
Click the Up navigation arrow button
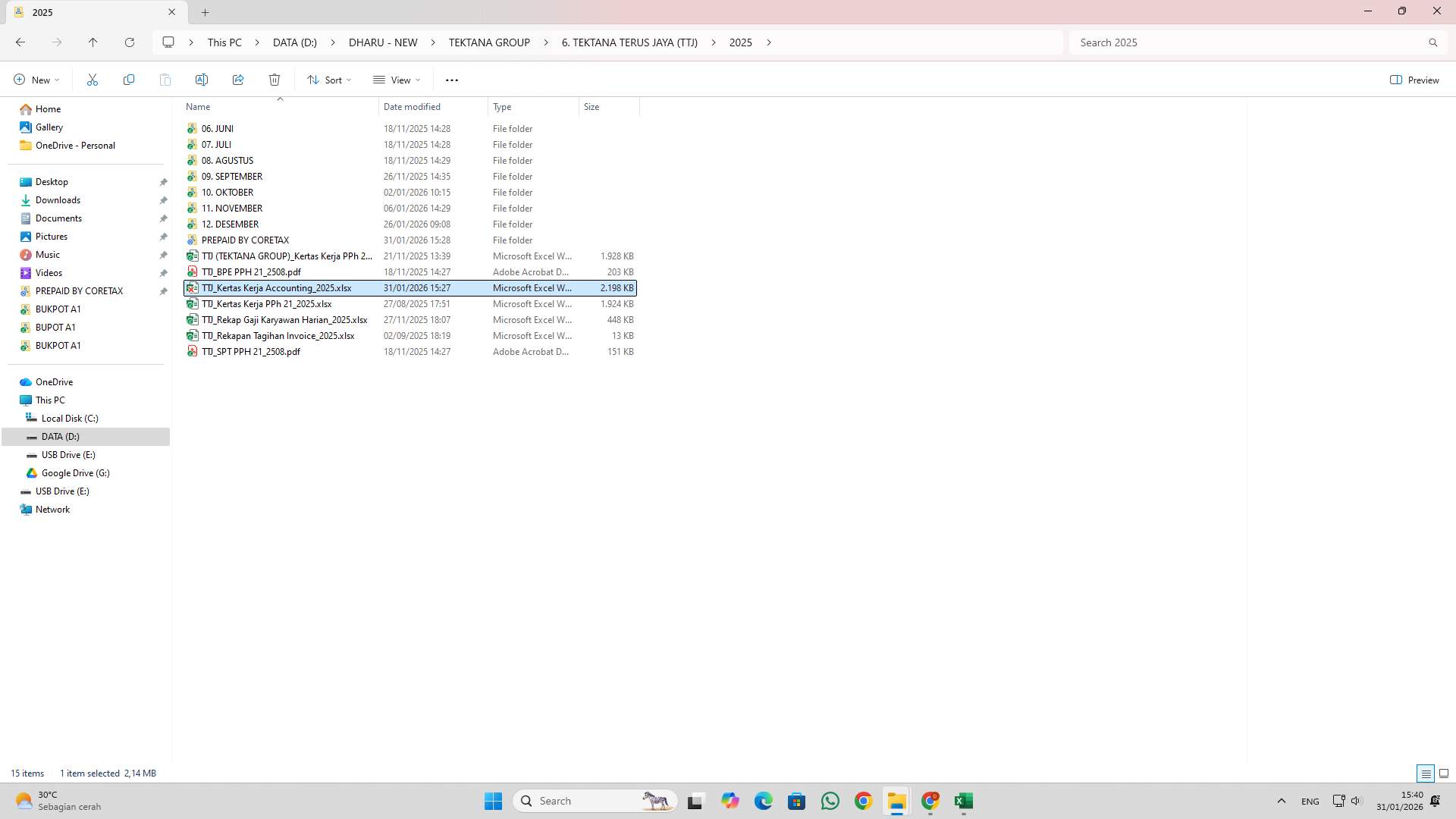pyautogui.click(x=93, y=42)
